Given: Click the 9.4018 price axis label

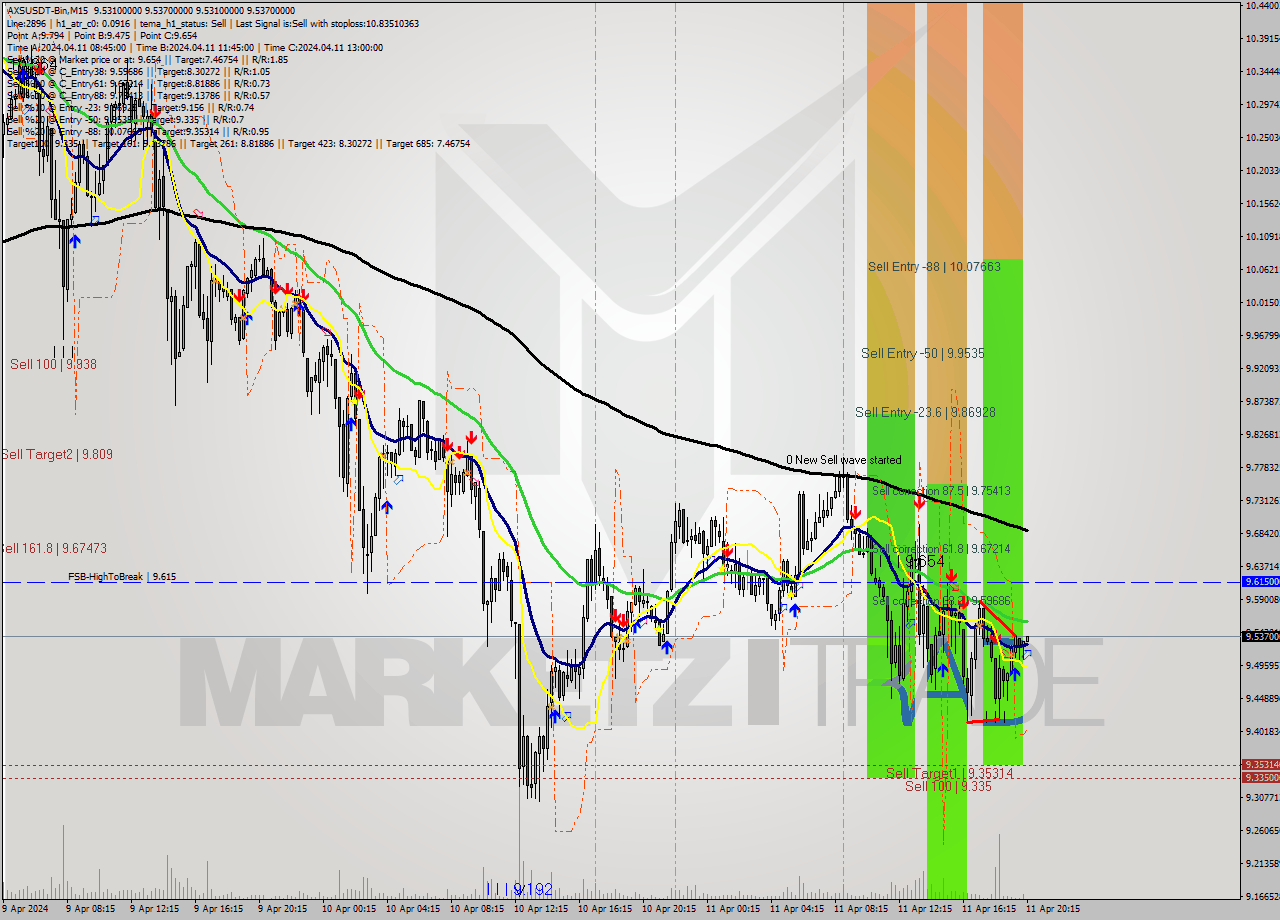Looking at the screenshot, I should click(x=1262, y=731).
